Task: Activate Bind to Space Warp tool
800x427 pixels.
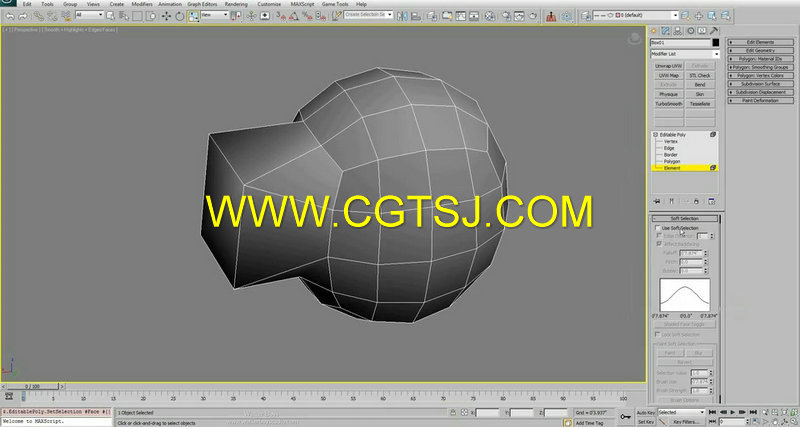Action: click(x=66, y=16)
